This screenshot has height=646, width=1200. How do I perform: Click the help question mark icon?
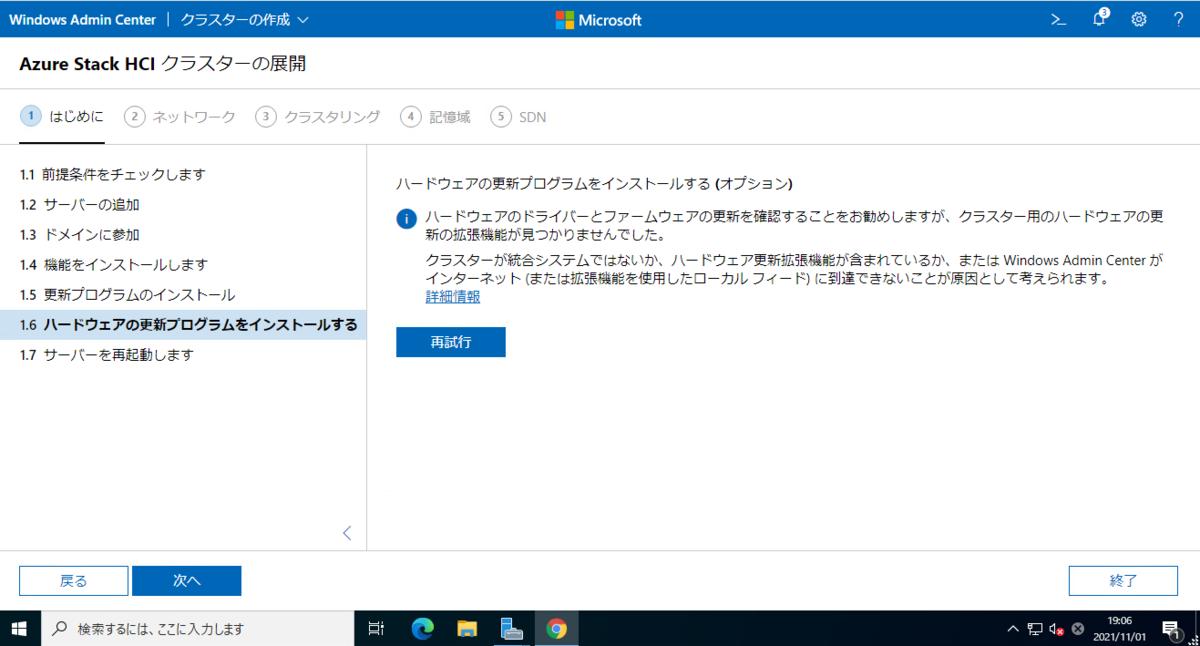click(1178, 19)
